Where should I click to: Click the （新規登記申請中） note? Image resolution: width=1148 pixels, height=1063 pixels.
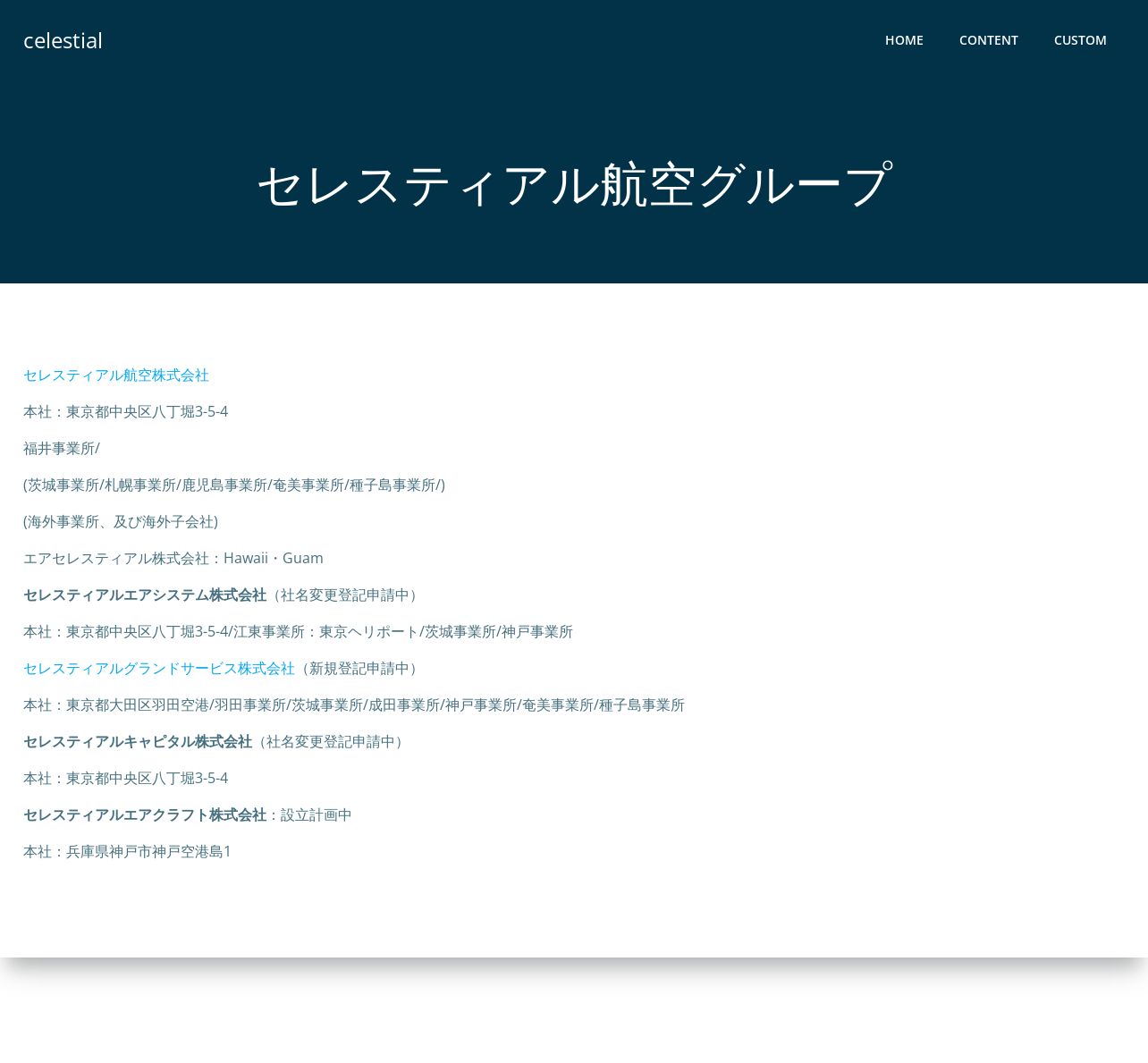(359, 669)
